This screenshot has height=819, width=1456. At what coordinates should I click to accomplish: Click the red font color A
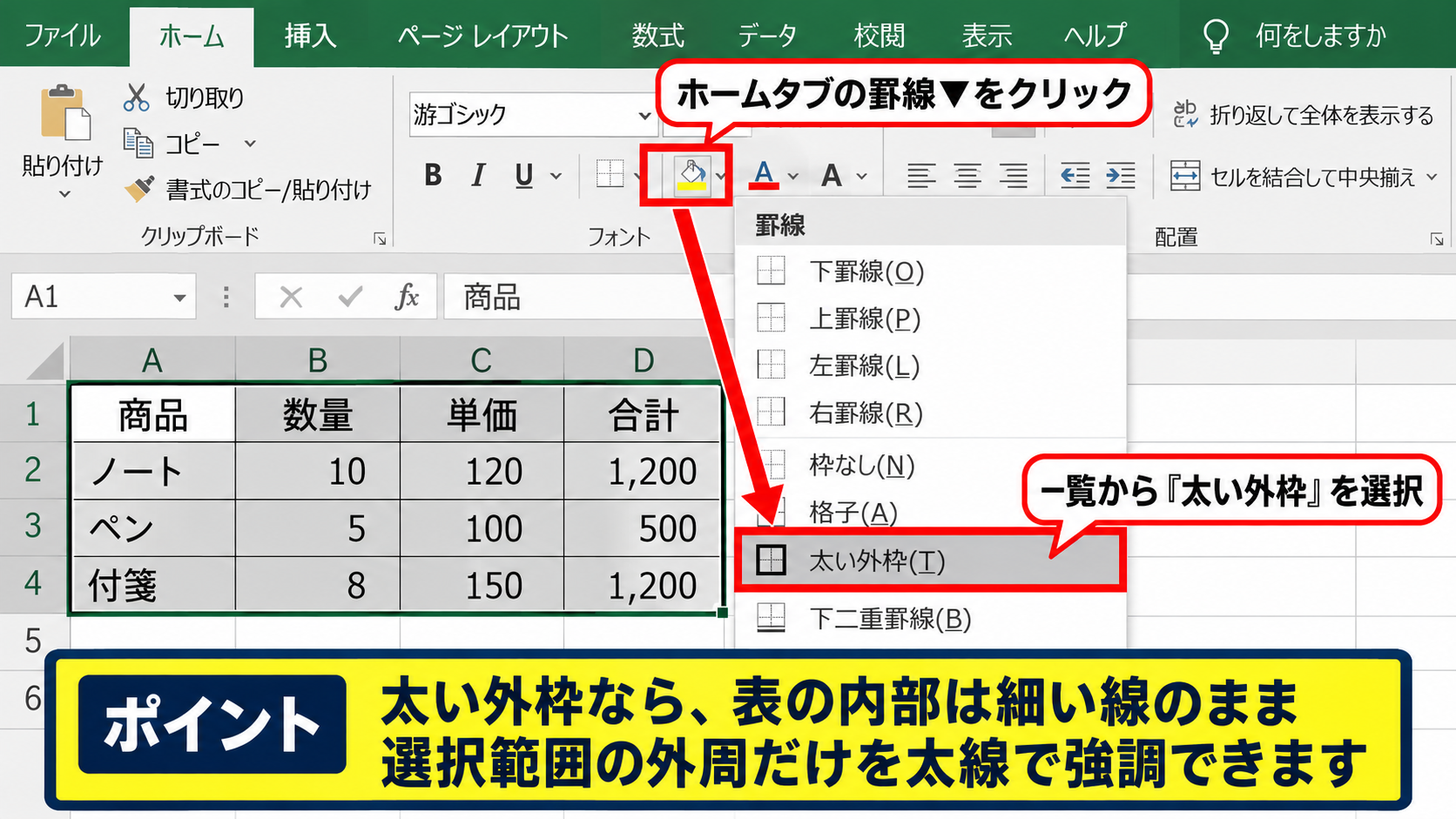pyautogui.click(x=764, y=175)
